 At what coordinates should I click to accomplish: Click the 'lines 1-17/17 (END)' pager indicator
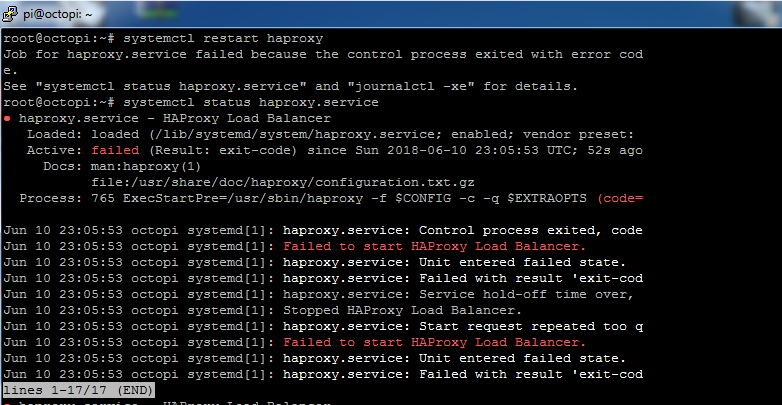click(x=79, y=390)
